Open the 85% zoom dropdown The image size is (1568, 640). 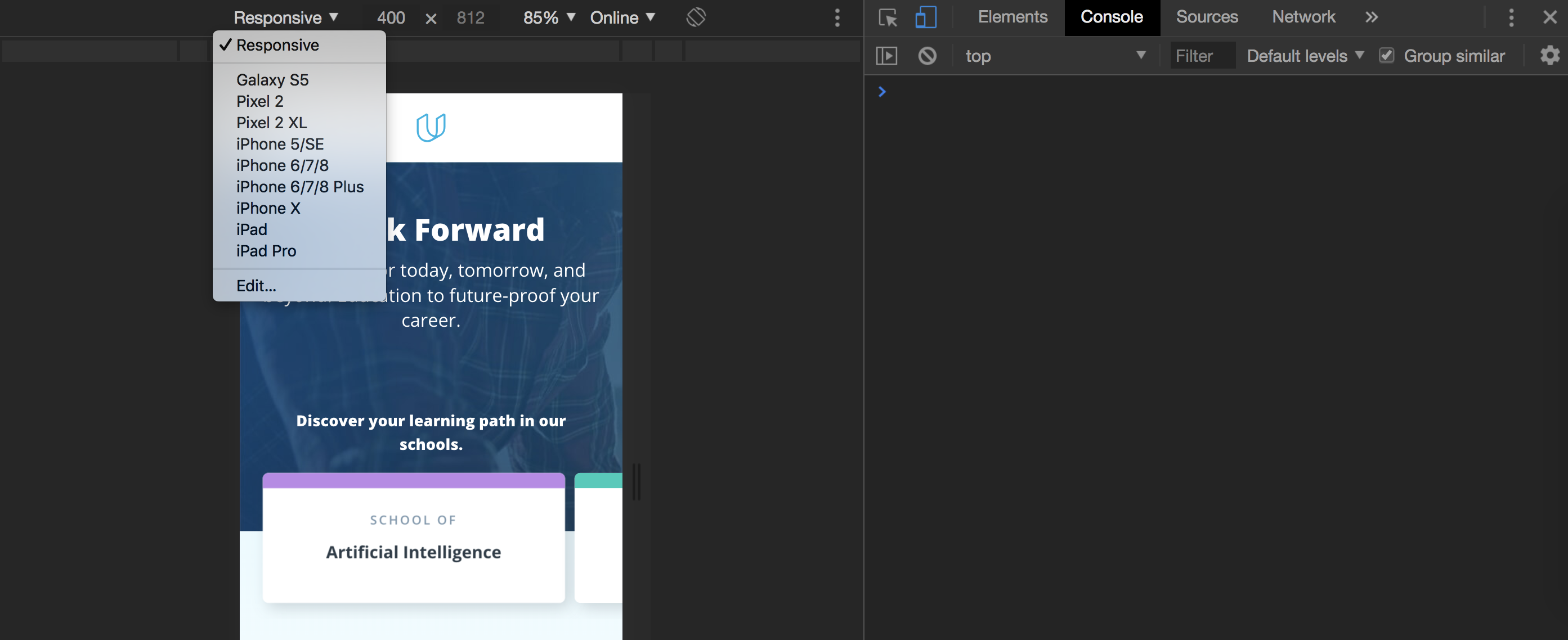tap(548, 17)
